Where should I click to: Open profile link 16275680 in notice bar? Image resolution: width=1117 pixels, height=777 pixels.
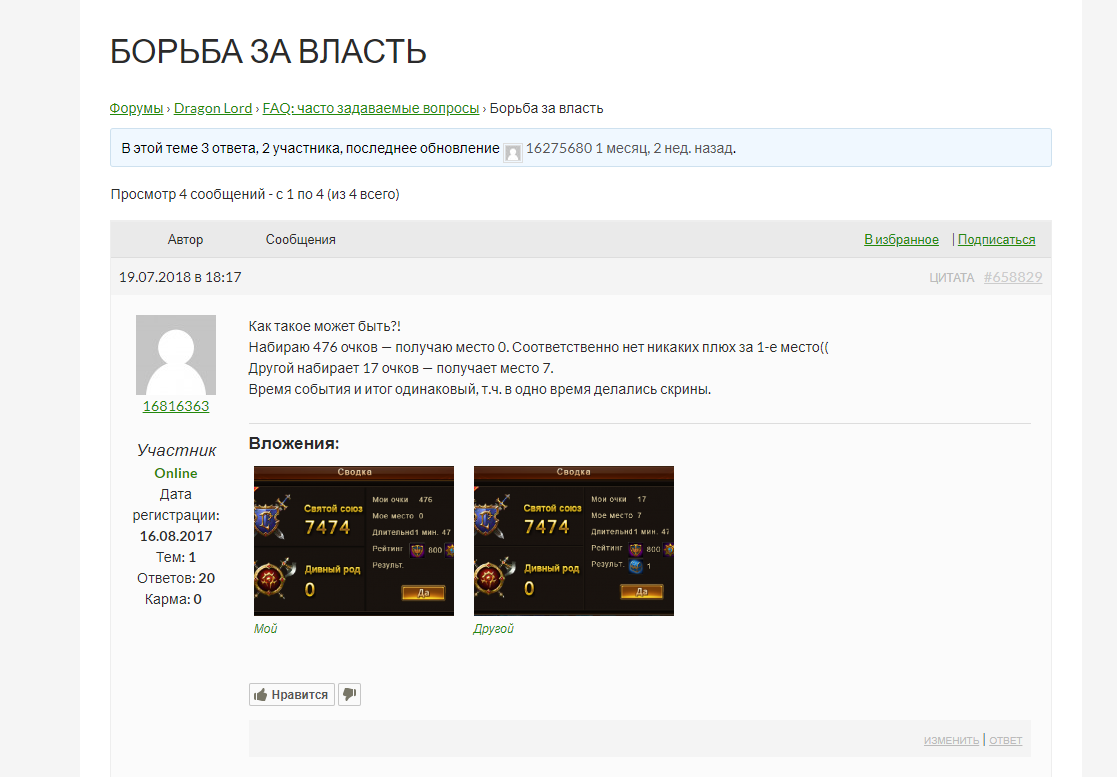pyautogui.click(x=558, y=148)
